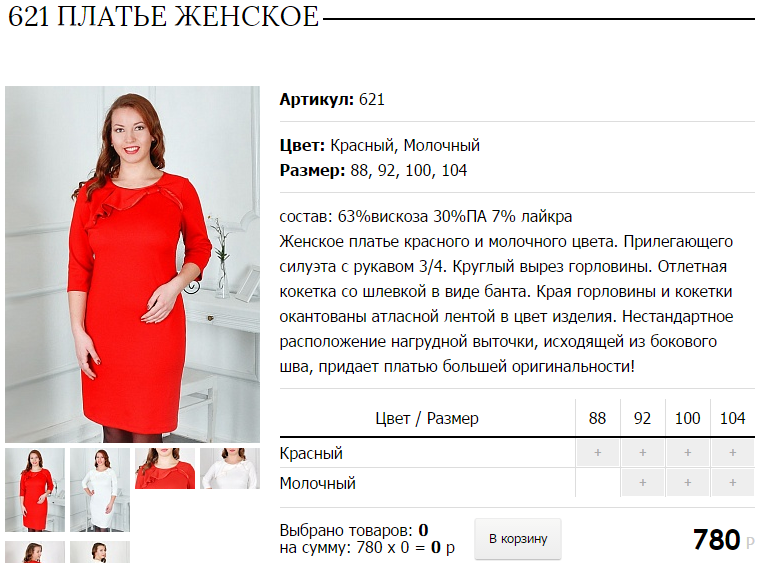This screenshot has height=563, width=766.
Task: Select white dress full-length thumbnail
Action: (x=100, y=490)
